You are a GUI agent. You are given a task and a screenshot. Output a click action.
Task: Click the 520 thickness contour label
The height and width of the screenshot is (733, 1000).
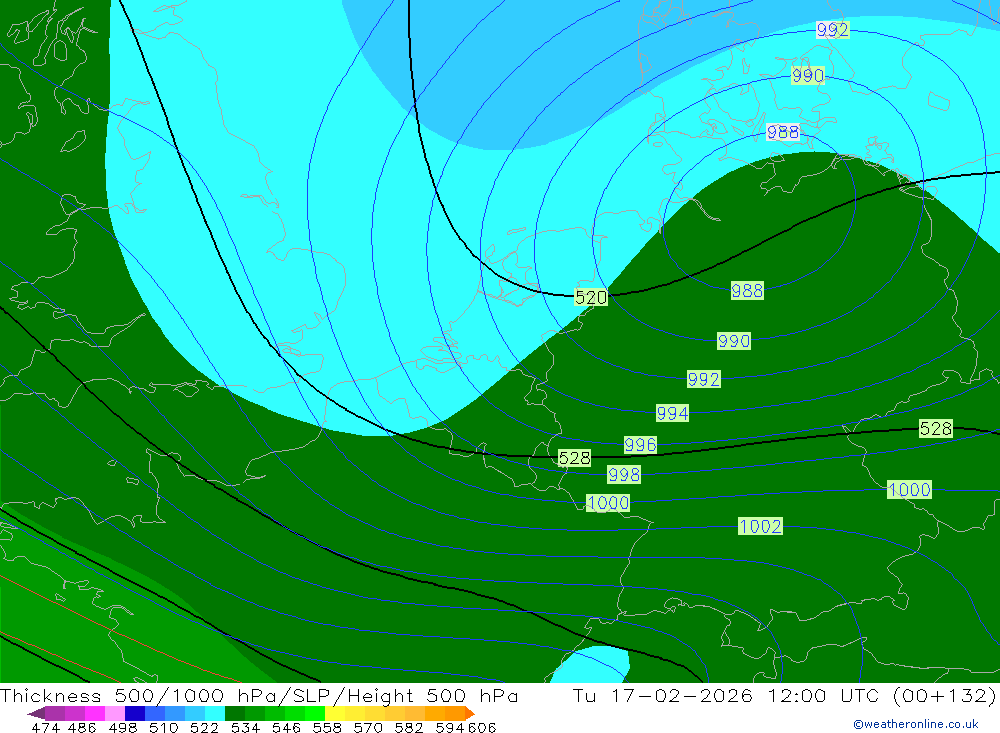click(x=591, y=297)
